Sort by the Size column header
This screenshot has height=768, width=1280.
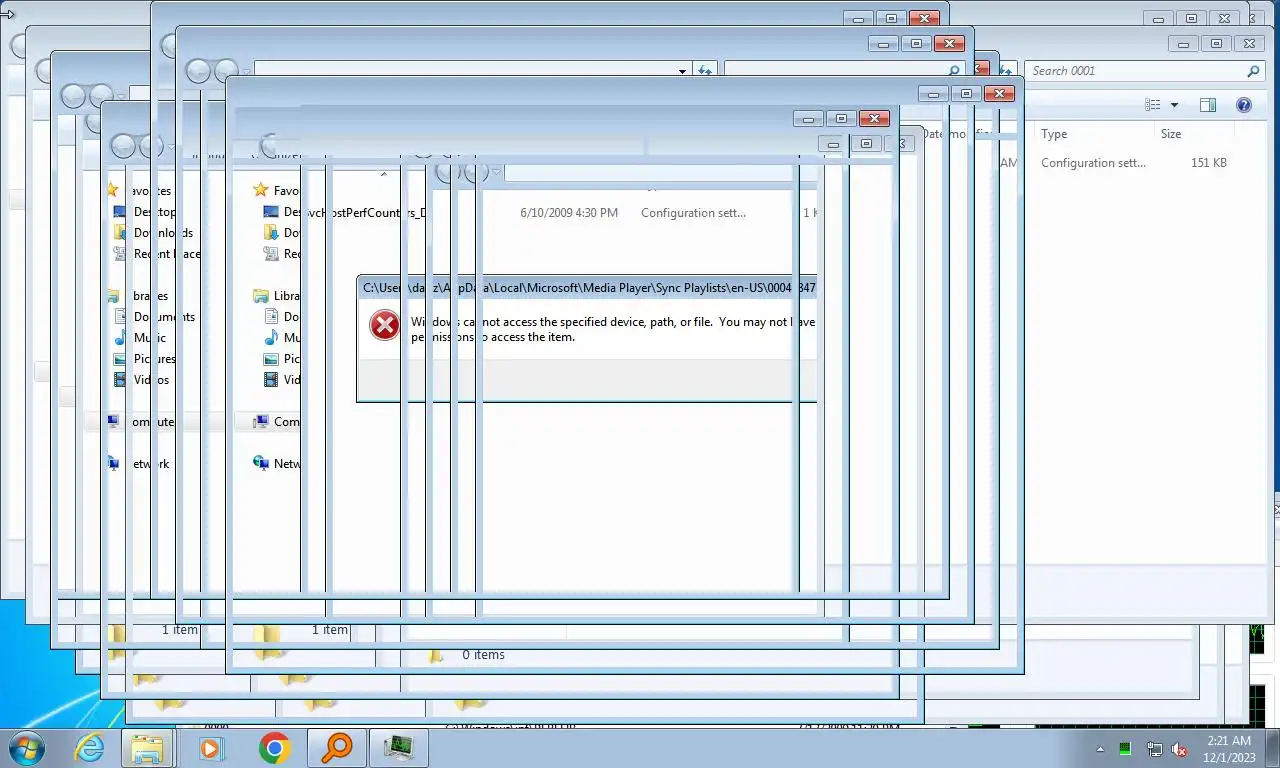click(1171, 134)
